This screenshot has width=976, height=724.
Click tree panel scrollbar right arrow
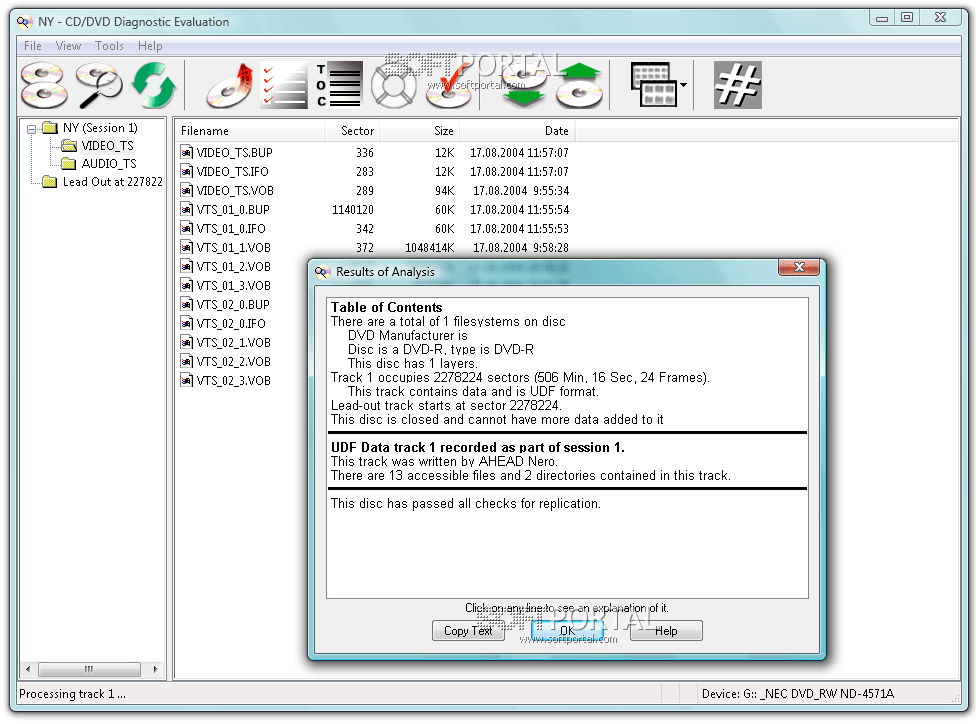[155, 669]
